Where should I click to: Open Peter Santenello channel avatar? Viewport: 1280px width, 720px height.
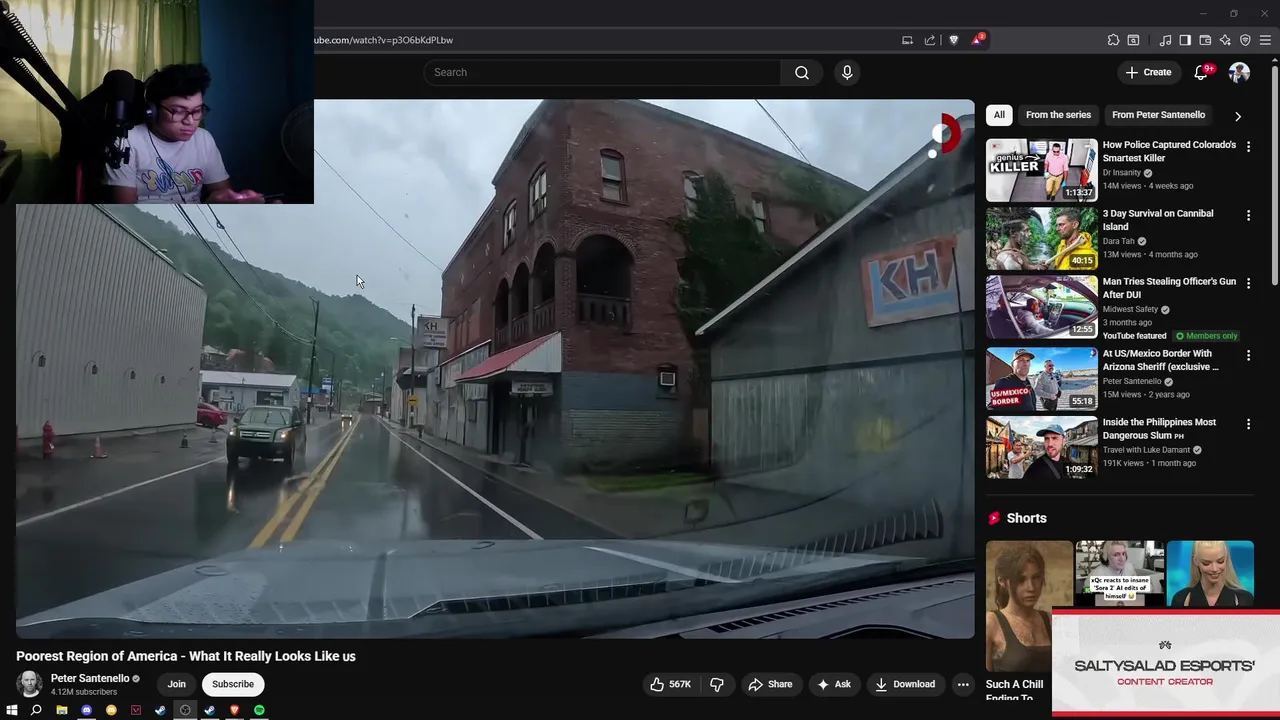[x=29, y=684]
